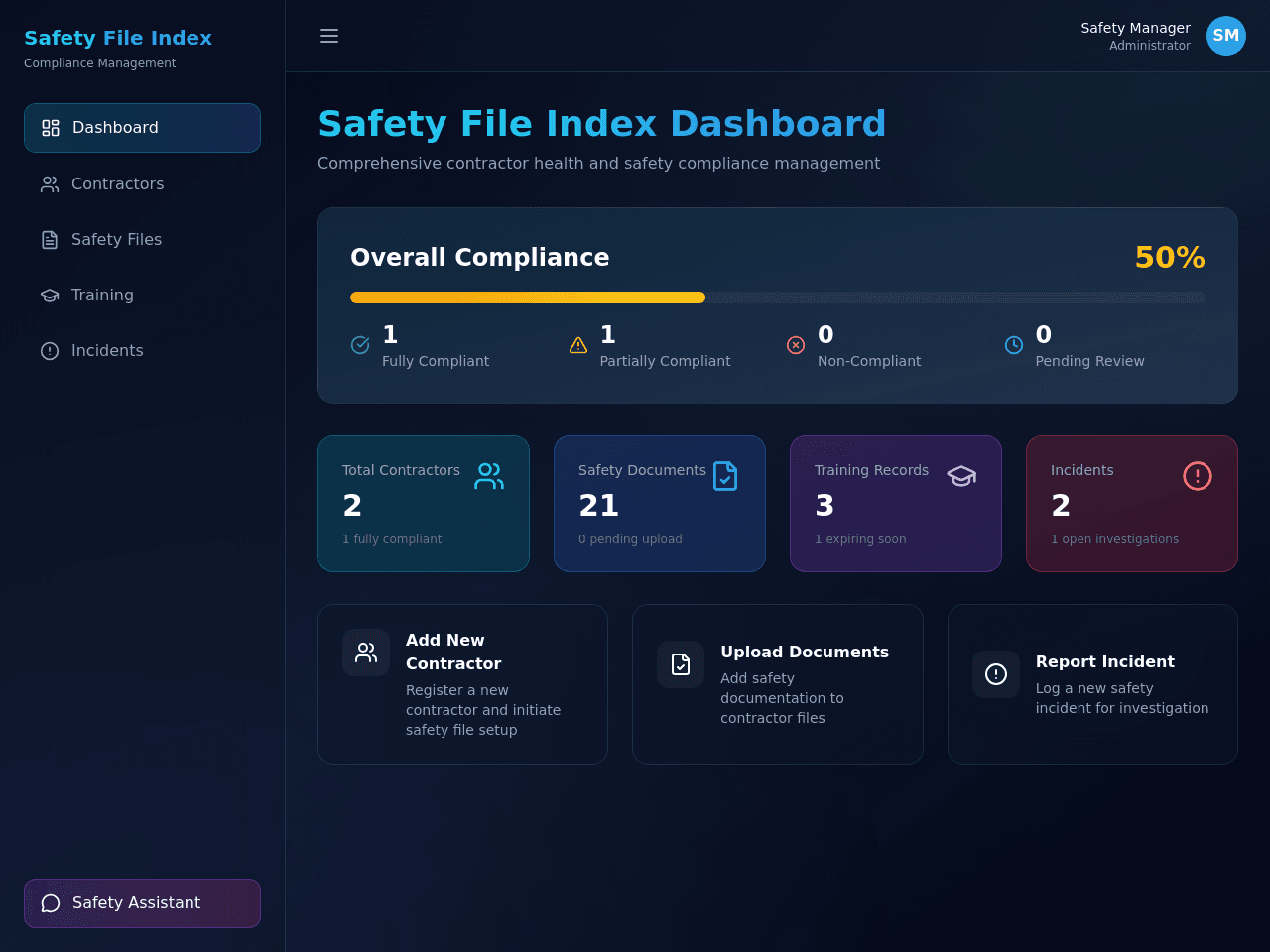This screenshot has width=1270, height=952.
Task: Launch the Safety Assistant
Action: tap(142, 903)
